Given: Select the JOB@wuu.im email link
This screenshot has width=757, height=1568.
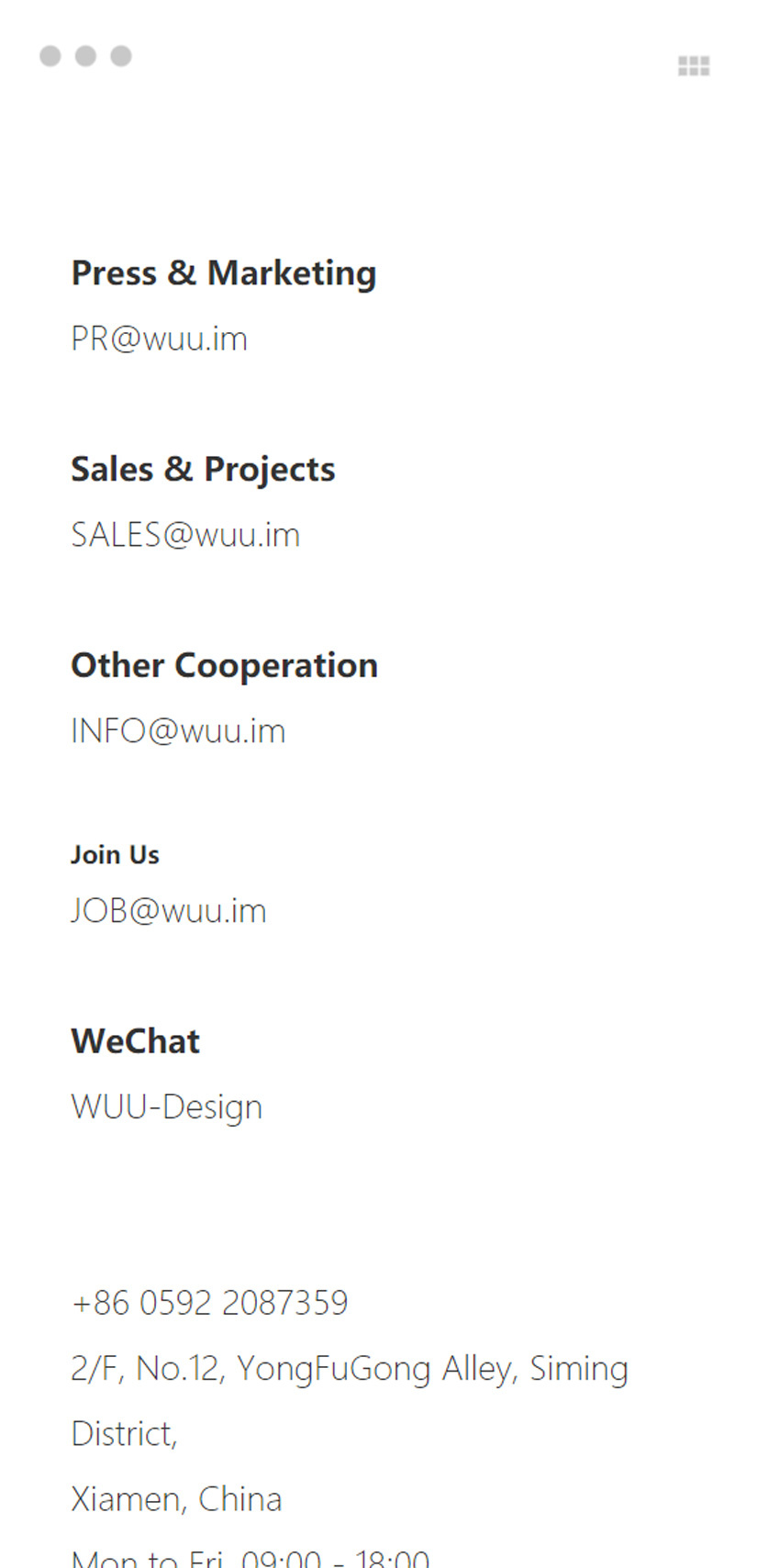Looking at the screenshot, I should point(169,911).
